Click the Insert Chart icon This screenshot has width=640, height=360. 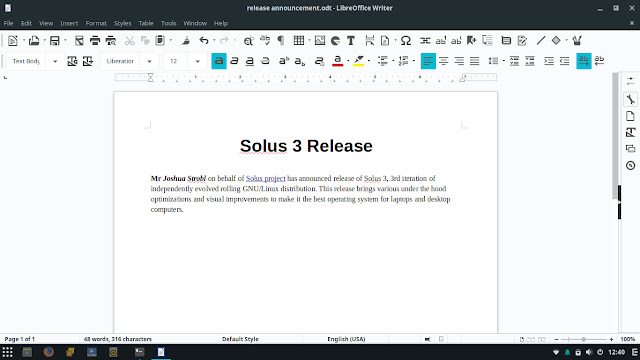335,40
